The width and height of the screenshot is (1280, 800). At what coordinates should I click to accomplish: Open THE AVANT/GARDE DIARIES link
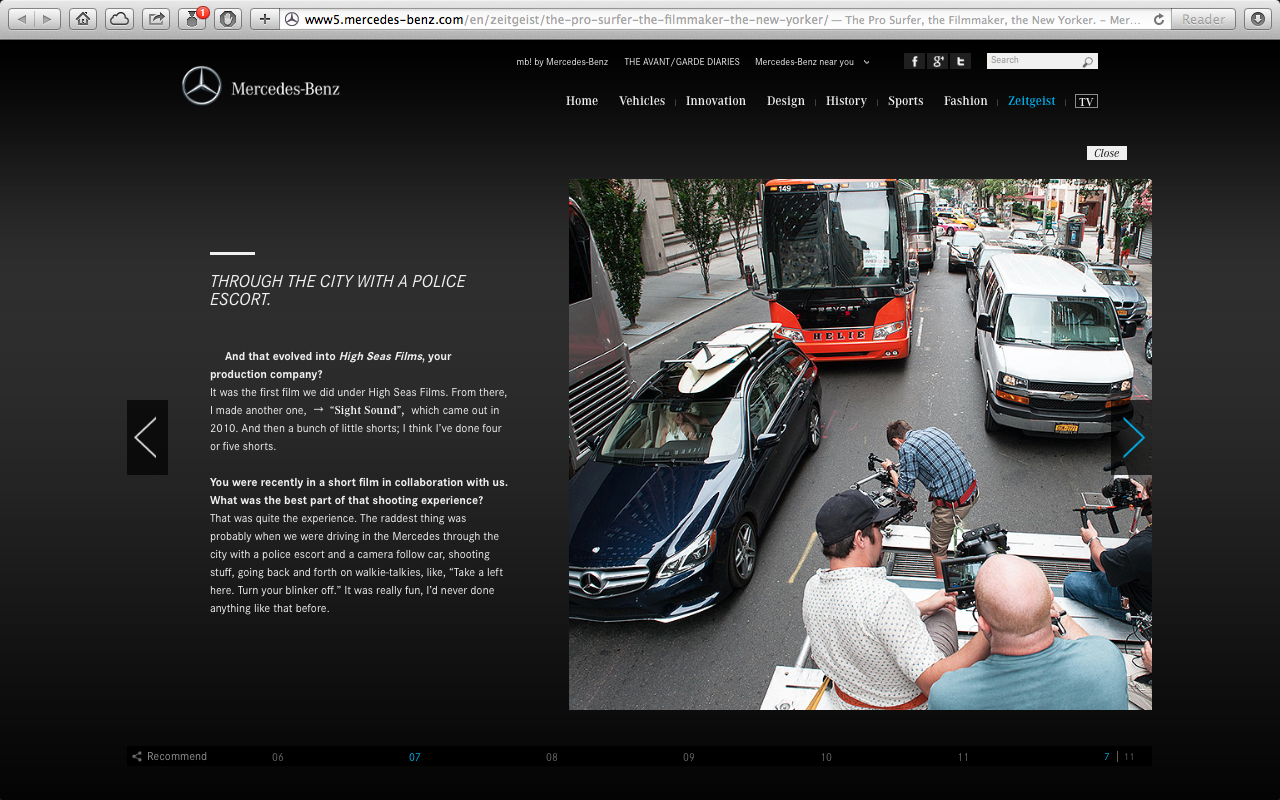pyautogui.click(x=682, y=62)
